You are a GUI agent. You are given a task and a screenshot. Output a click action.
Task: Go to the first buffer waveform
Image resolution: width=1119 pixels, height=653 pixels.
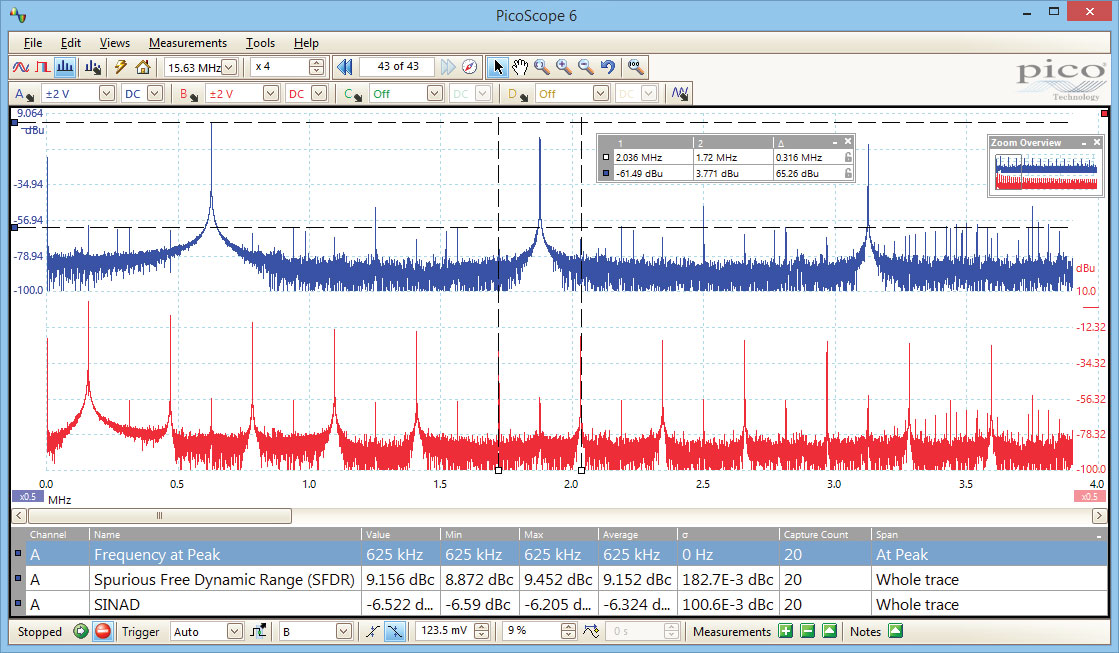click(345, 67)
